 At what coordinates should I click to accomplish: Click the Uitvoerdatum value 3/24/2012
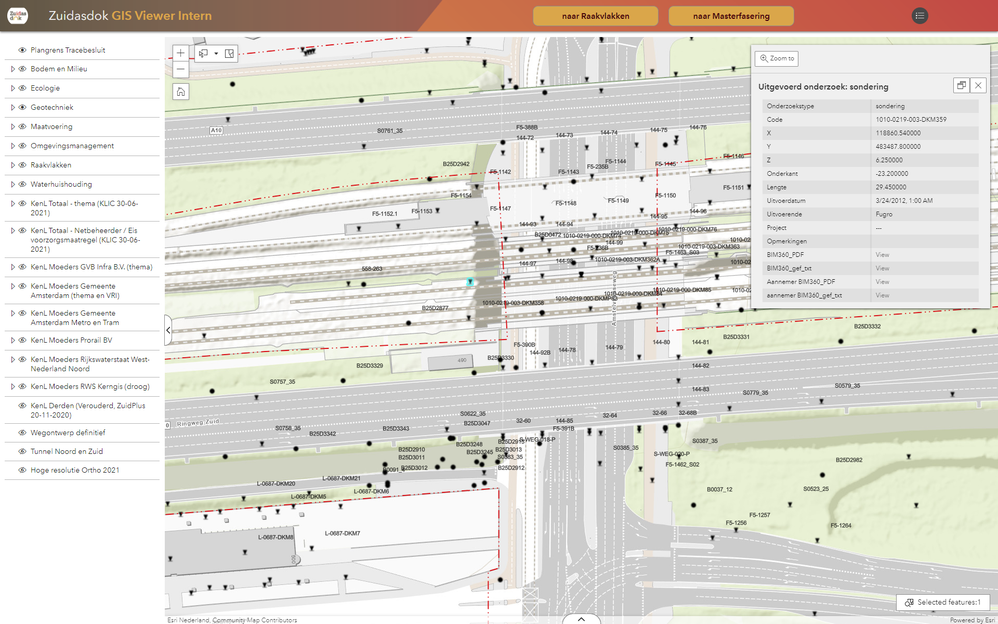click(904, 201)
